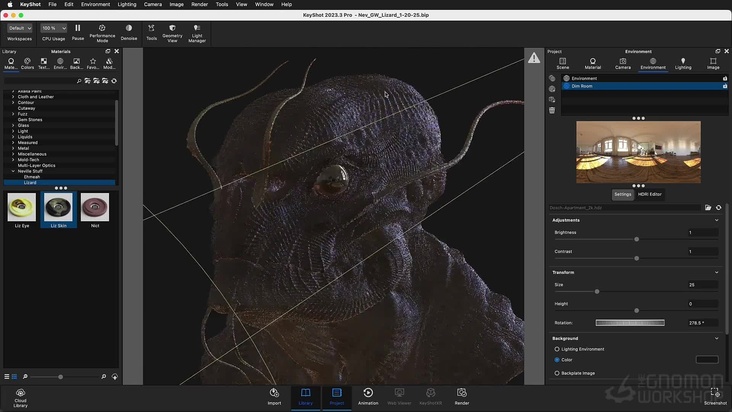Viewport: 732px width, 412px height.
Task: Click the first add-environment icon beside the environment list
Action: point(552,78)
